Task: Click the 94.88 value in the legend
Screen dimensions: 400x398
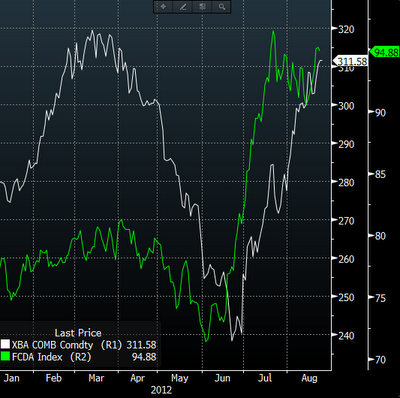Action: tap(144, 357)
